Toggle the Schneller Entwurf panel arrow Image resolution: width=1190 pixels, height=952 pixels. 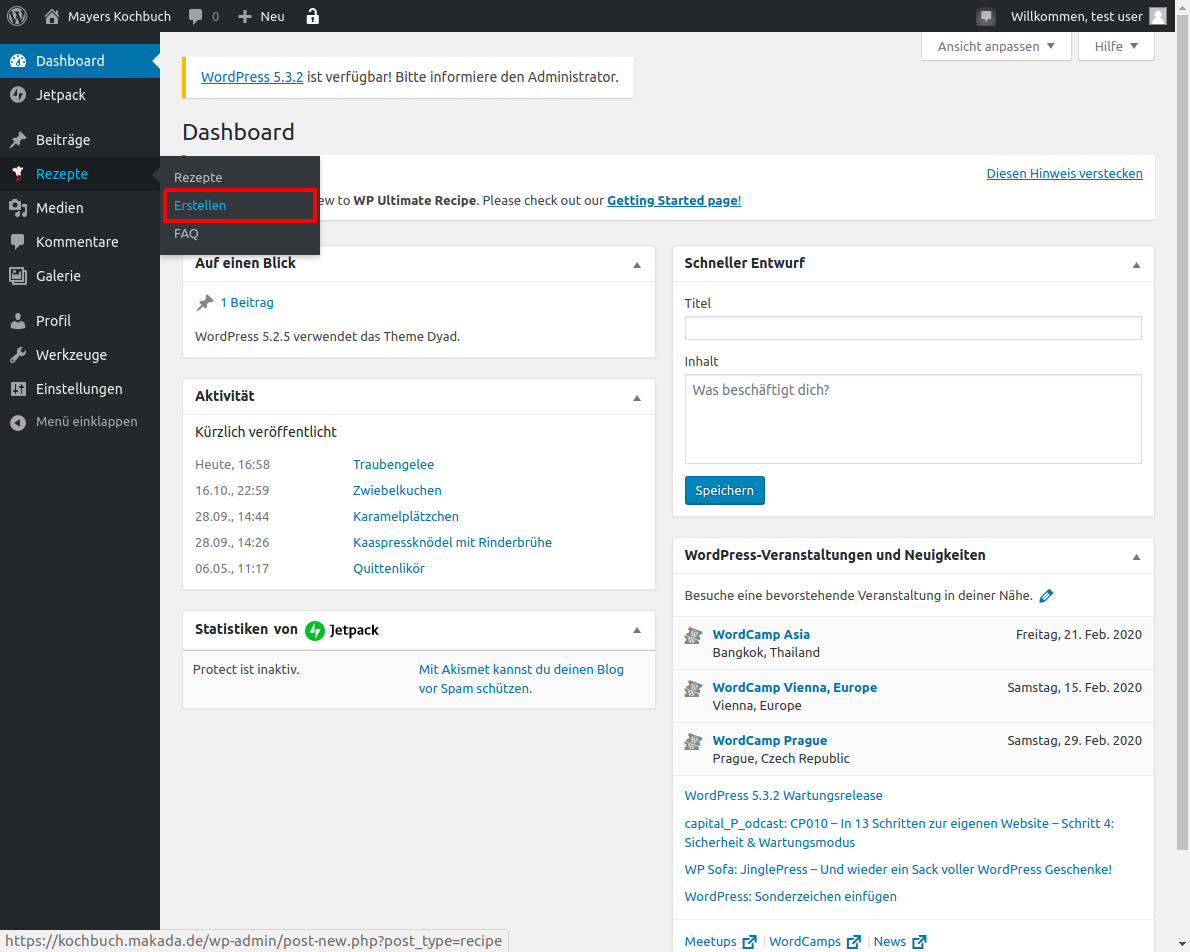click(x=1136, y=264)
